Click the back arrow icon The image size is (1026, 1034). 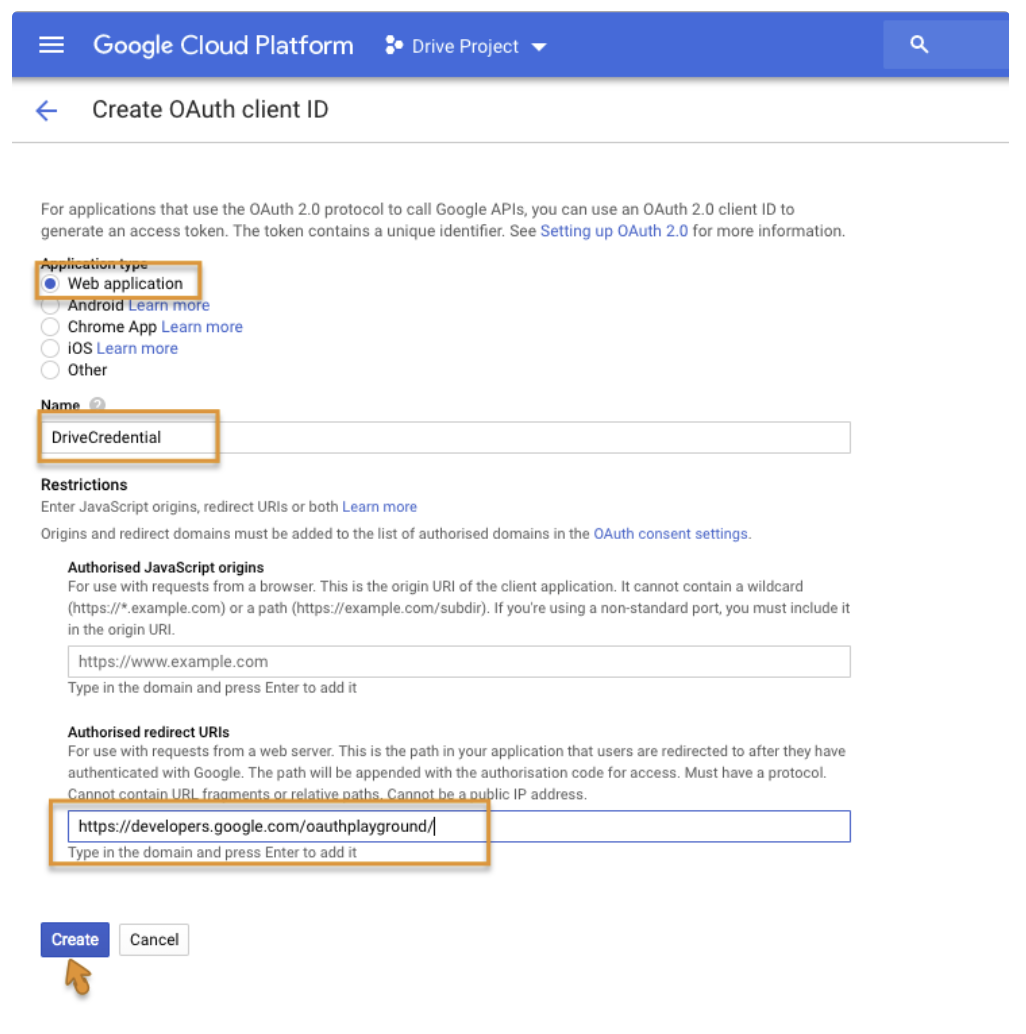click(46, 110)
